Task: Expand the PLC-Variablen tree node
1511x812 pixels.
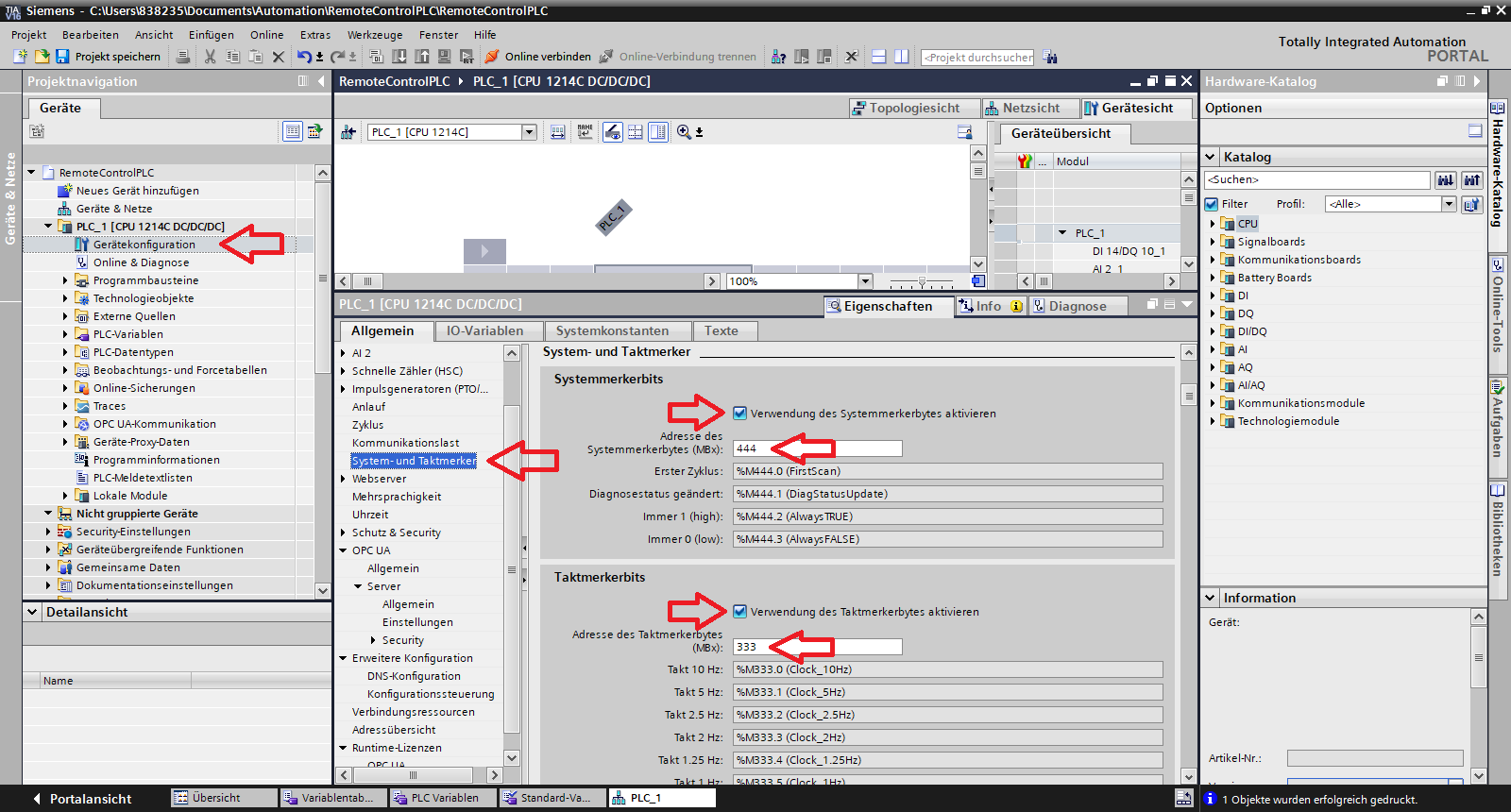Action: coord(65,334)
